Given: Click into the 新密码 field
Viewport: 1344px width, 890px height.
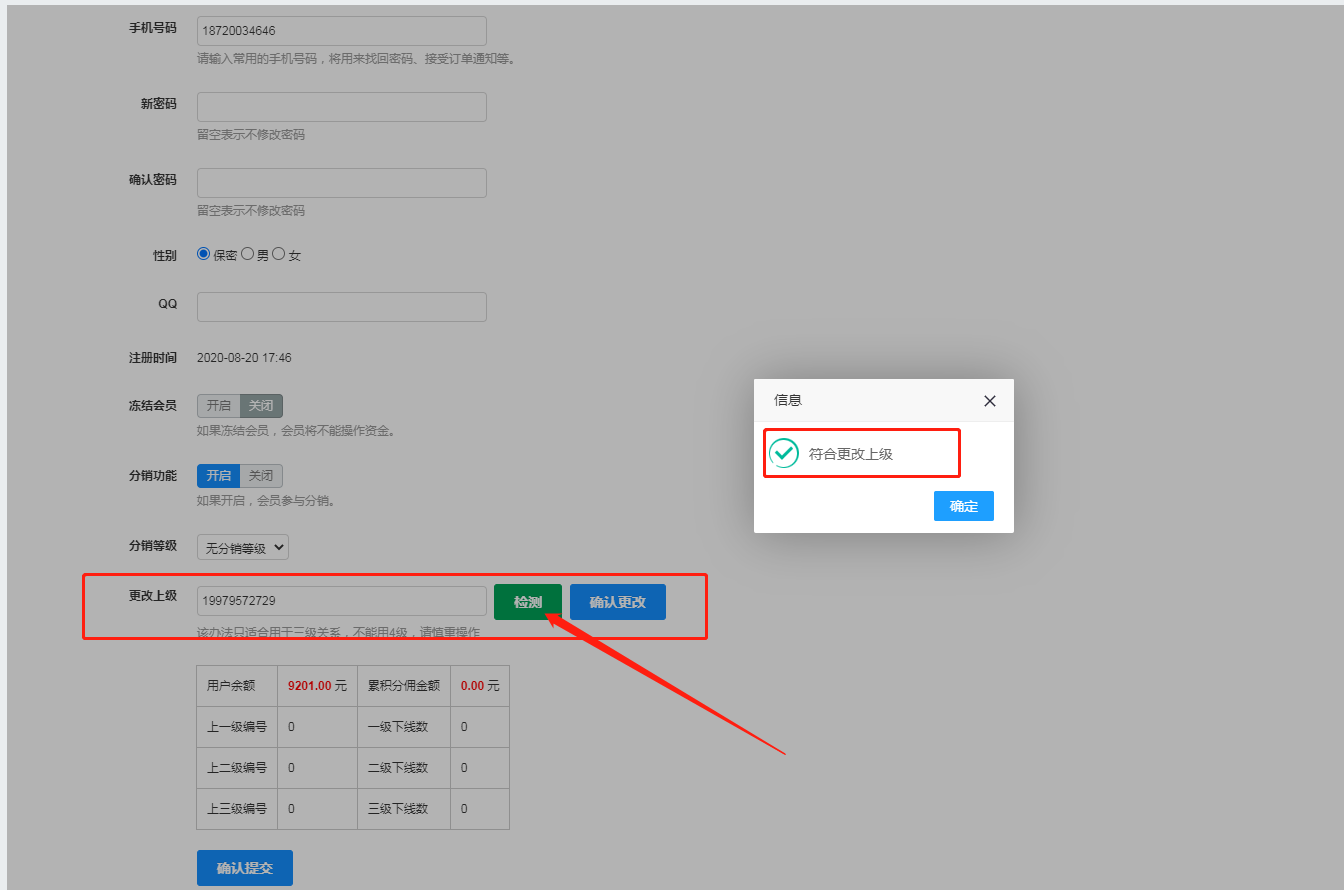Looking at the screenshot, I should pyautogui.click(x=341, y=107).
